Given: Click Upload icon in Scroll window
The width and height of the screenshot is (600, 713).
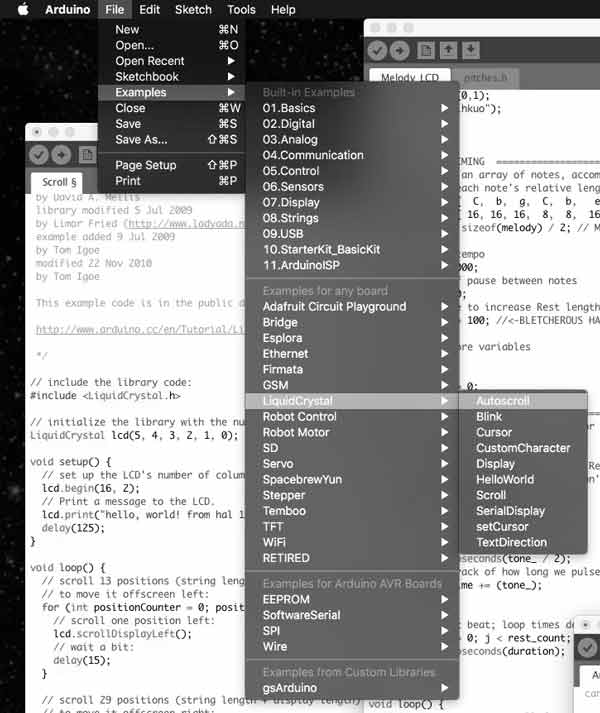Looking at the screenshot, I should pos(61,155).
